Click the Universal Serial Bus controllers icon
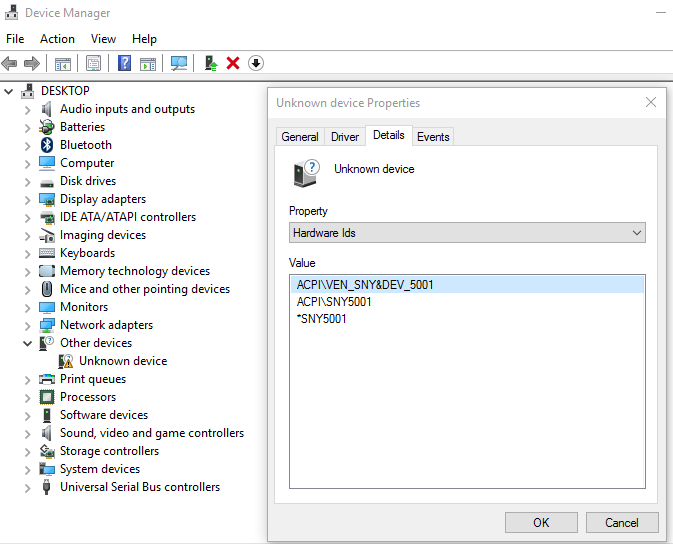This screenshot has width=673, height=544. click(47, 487)
